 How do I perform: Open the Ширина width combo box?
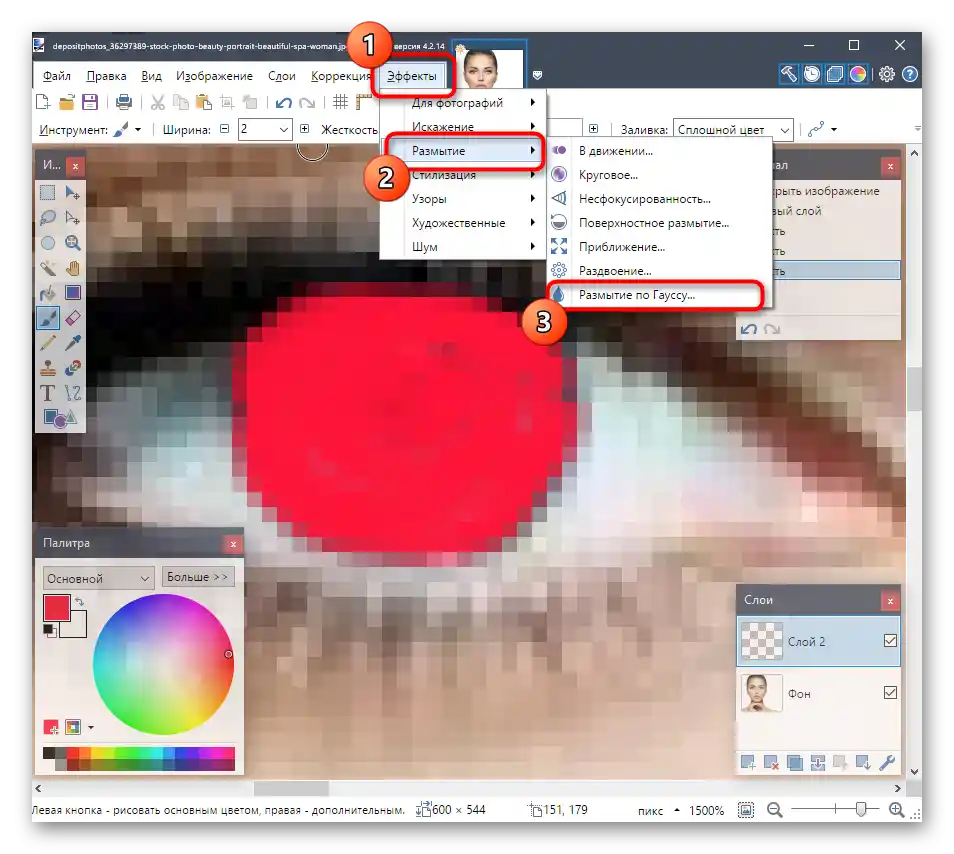point(265,129)
